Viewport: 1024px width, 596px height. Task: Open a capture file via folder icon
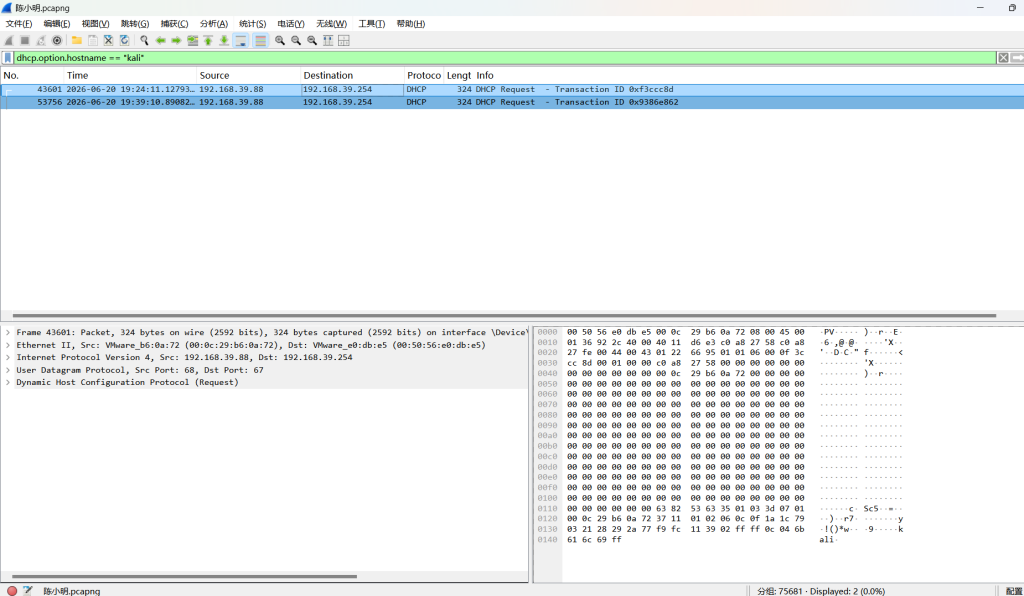[76, 40]
